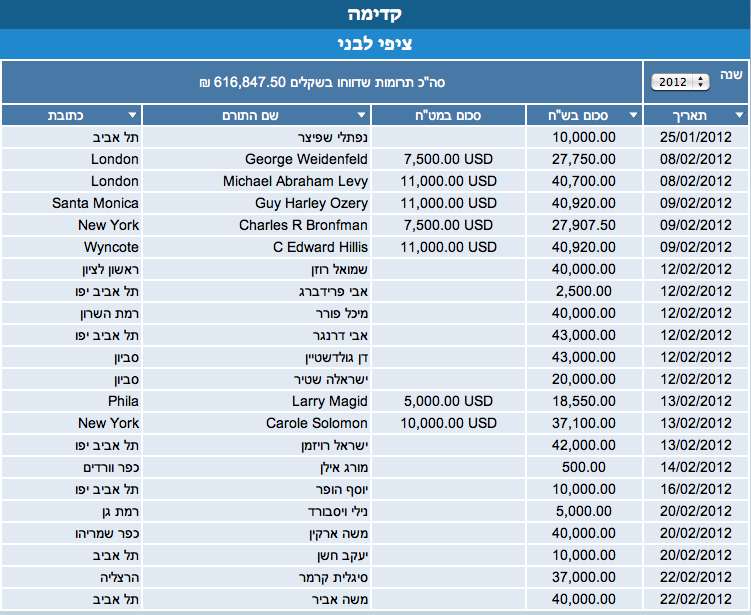The width and height of the screenshot is (751, 615).
Task: Click donor name אבי דרנגר
Action: click(340, 335)
